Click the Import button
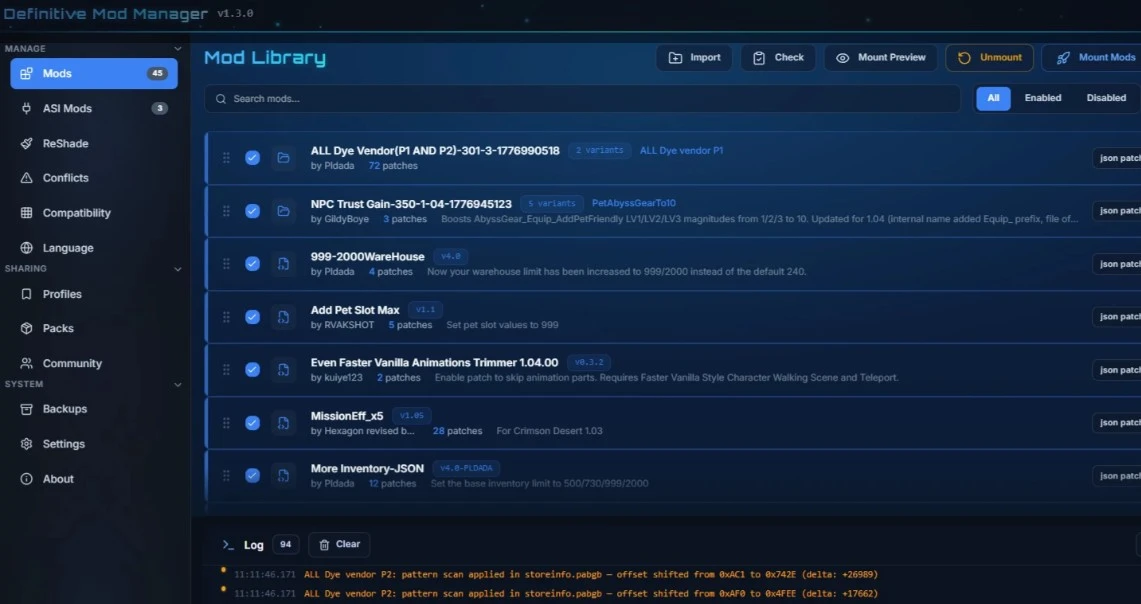Screen dimensions: 1141x604 click(x=693, y=57)
